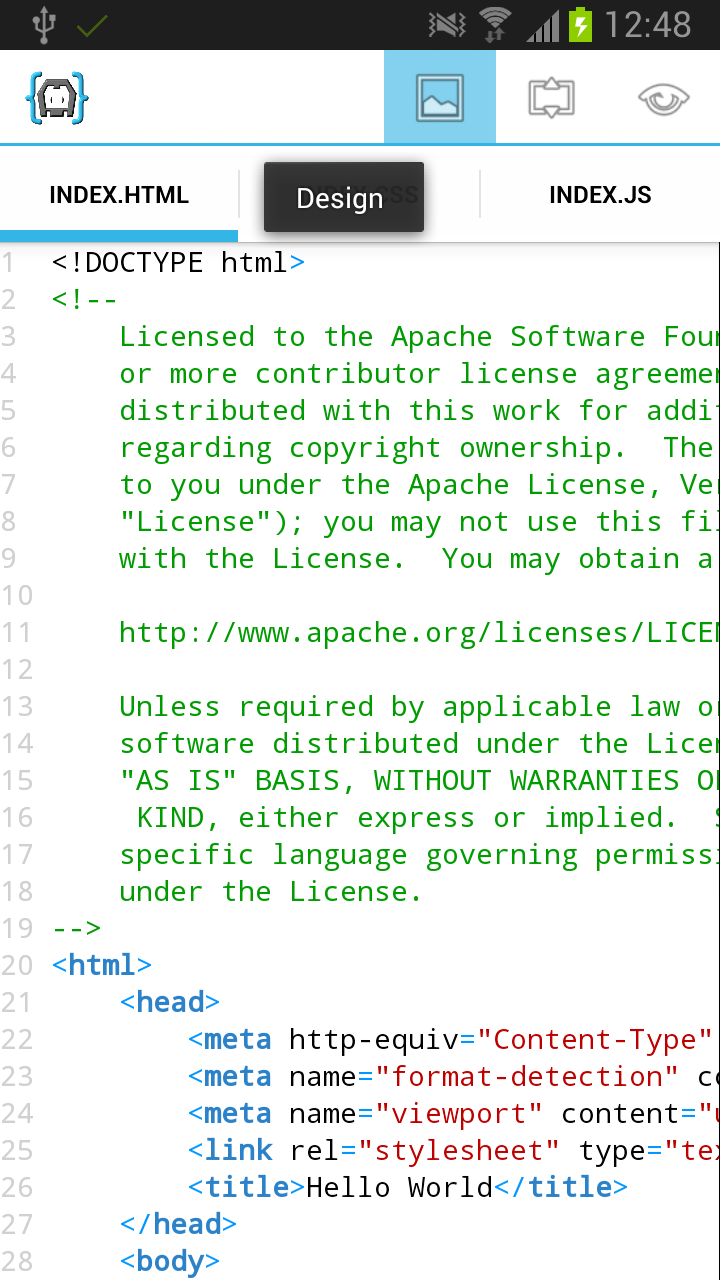Select the meta format-detection line
720x1280 pixels.
[x=453, y=1077]
